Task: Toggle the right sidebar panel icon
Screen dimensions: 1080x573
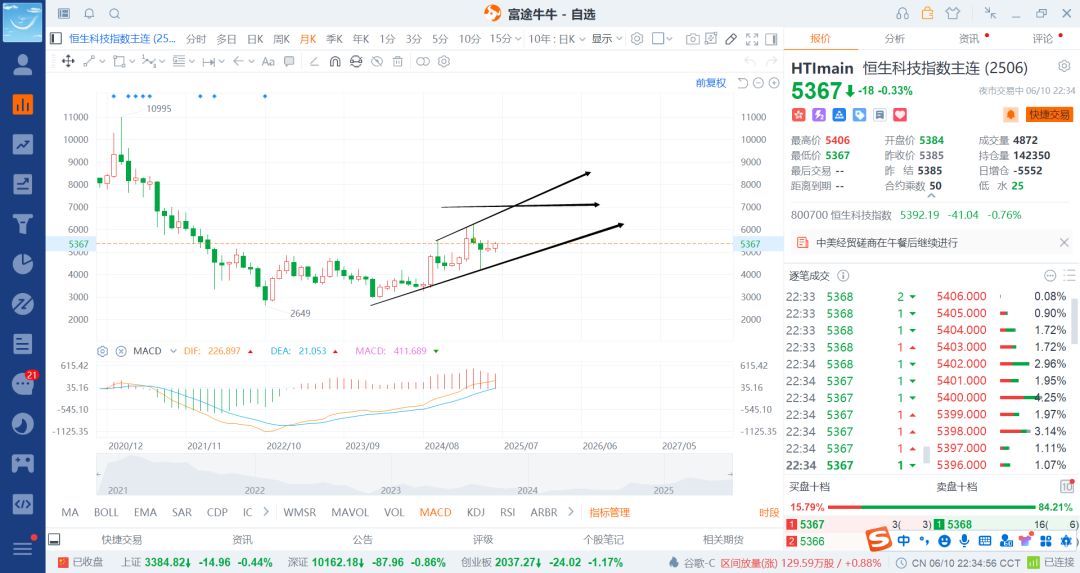Action: pyautogui.click(x=771, y=39)
